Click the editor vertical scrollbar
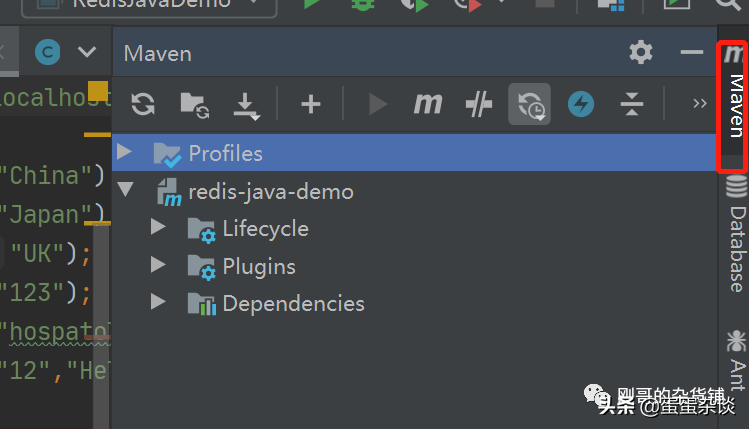 point(101,325)
